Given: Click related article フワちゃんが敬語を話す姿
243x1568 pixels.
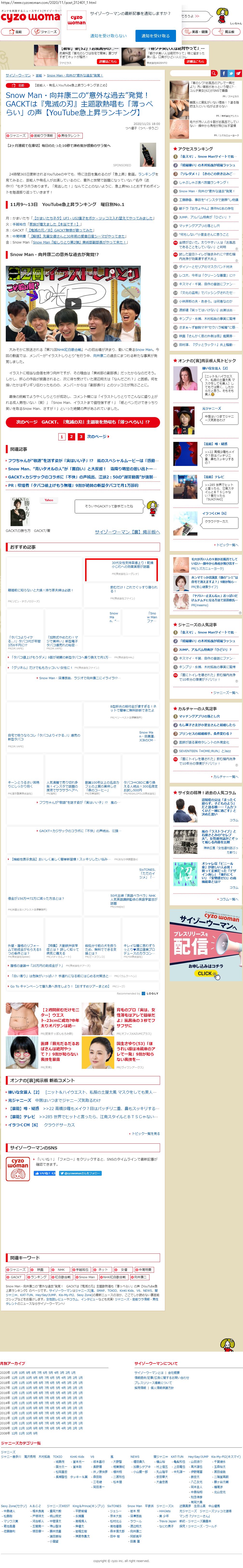Looking at the screenshot, I should click(82, 461).
